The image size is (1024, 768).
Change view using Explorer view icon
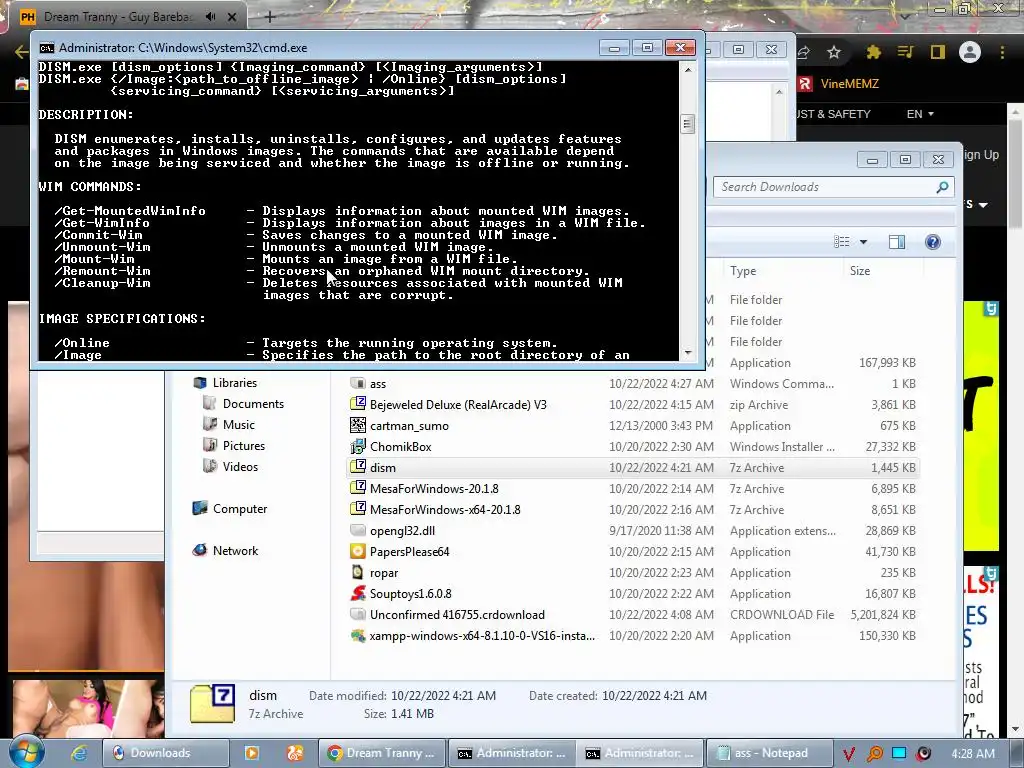pyautogui.click(x=842, y=242)
